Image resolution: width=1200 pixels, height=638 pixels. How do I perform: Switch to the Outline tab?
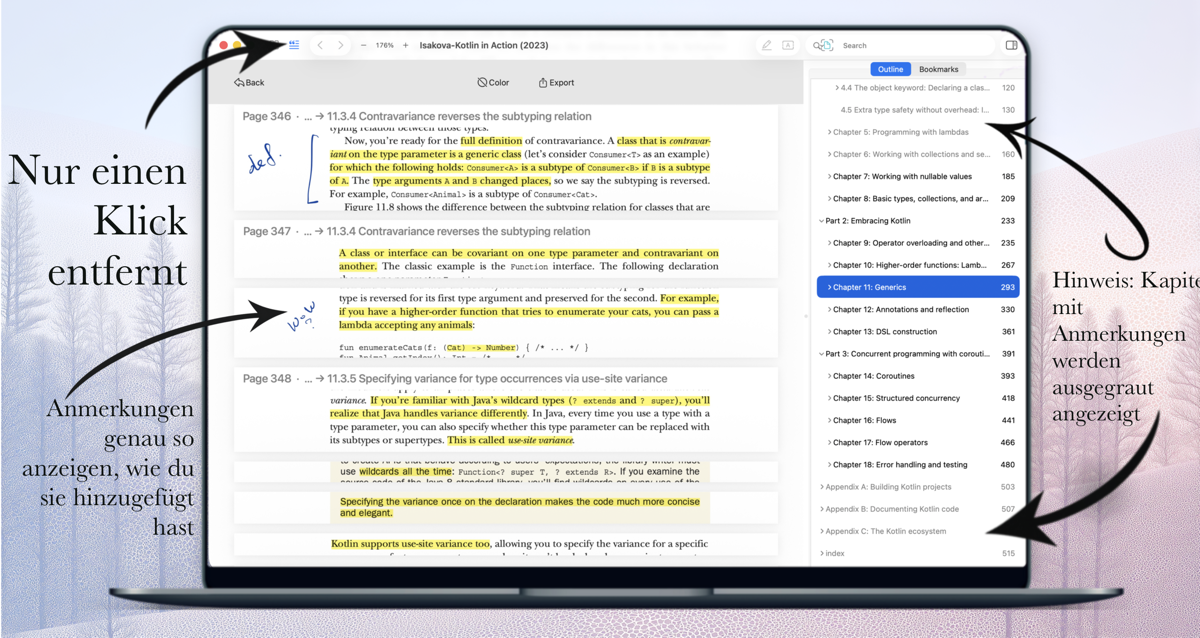890,69
